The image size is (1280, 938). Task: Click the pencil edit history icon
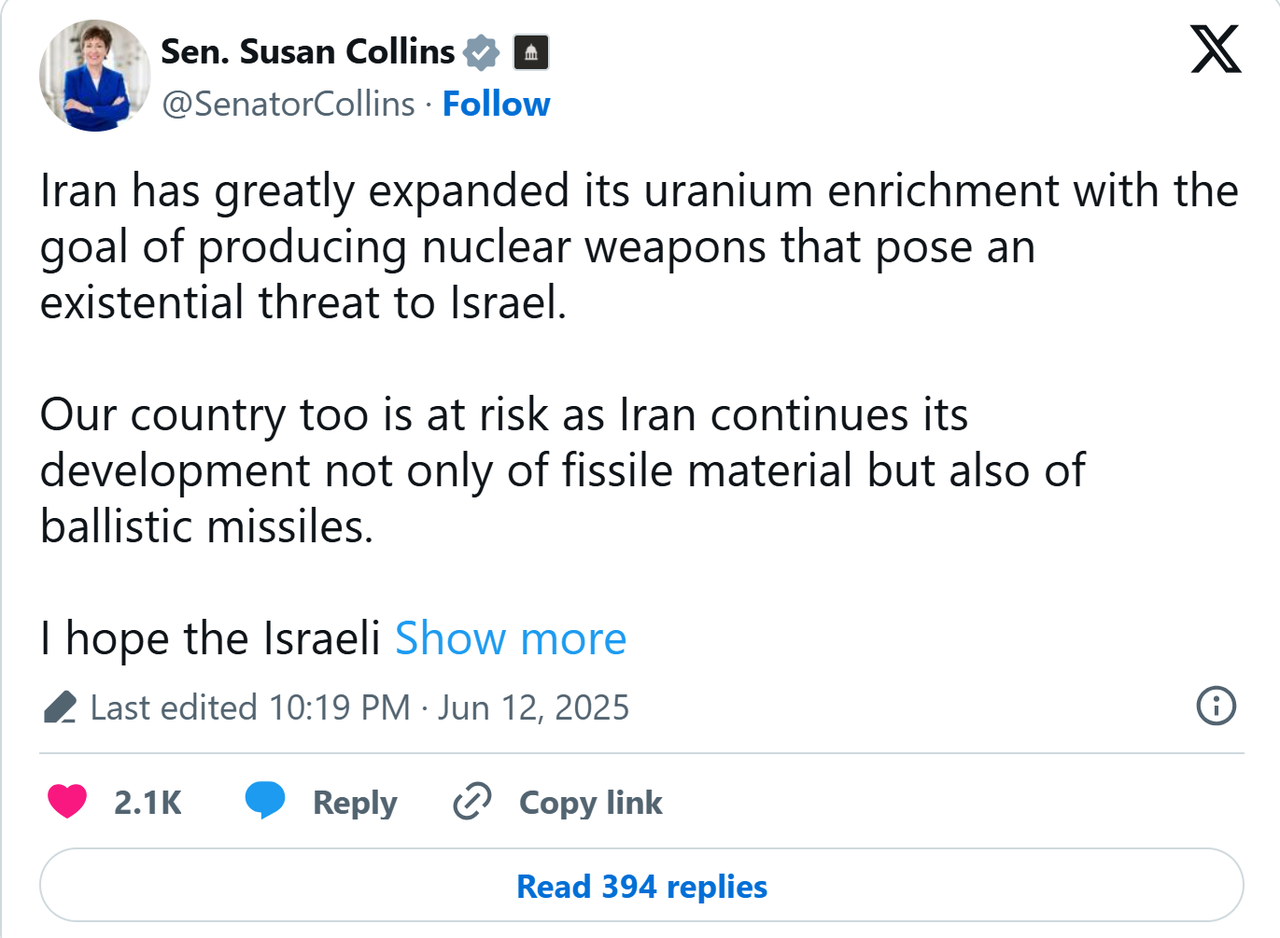pos(60,708)
